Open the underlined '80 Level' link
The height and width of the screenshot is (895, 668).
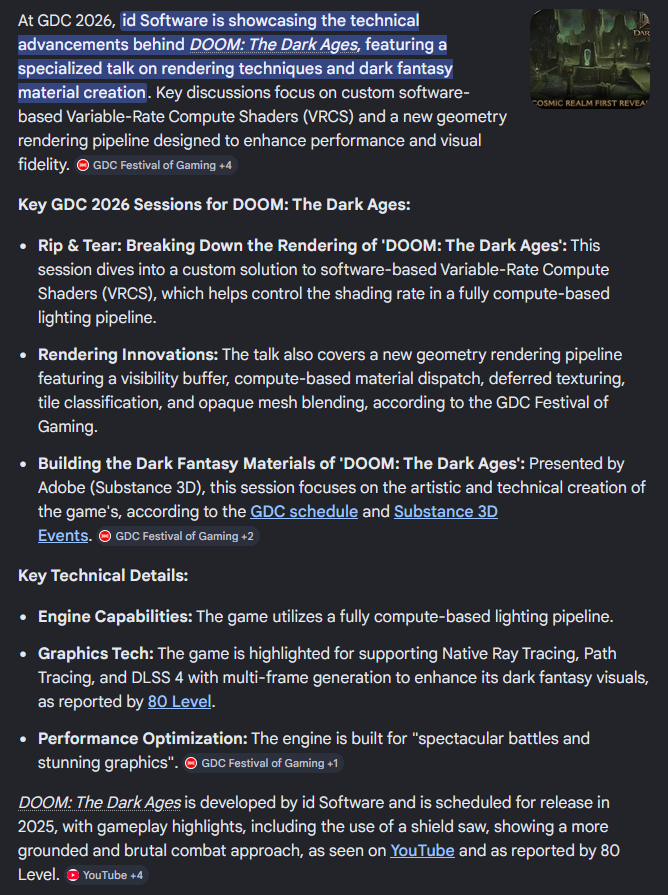click(x=180, y=701)
